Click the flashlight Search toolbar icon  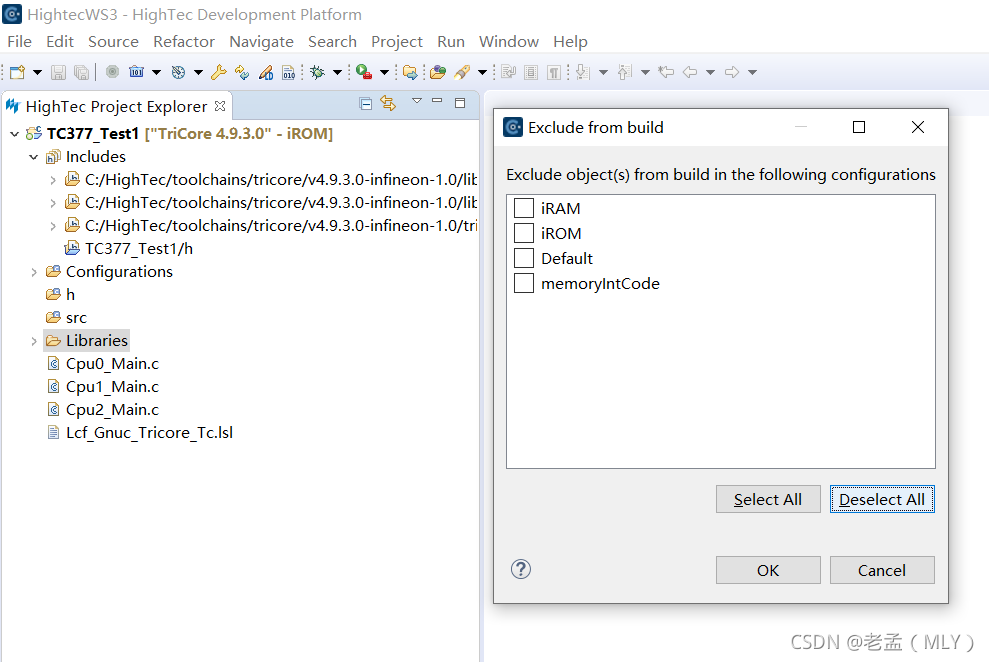(462, 72)
